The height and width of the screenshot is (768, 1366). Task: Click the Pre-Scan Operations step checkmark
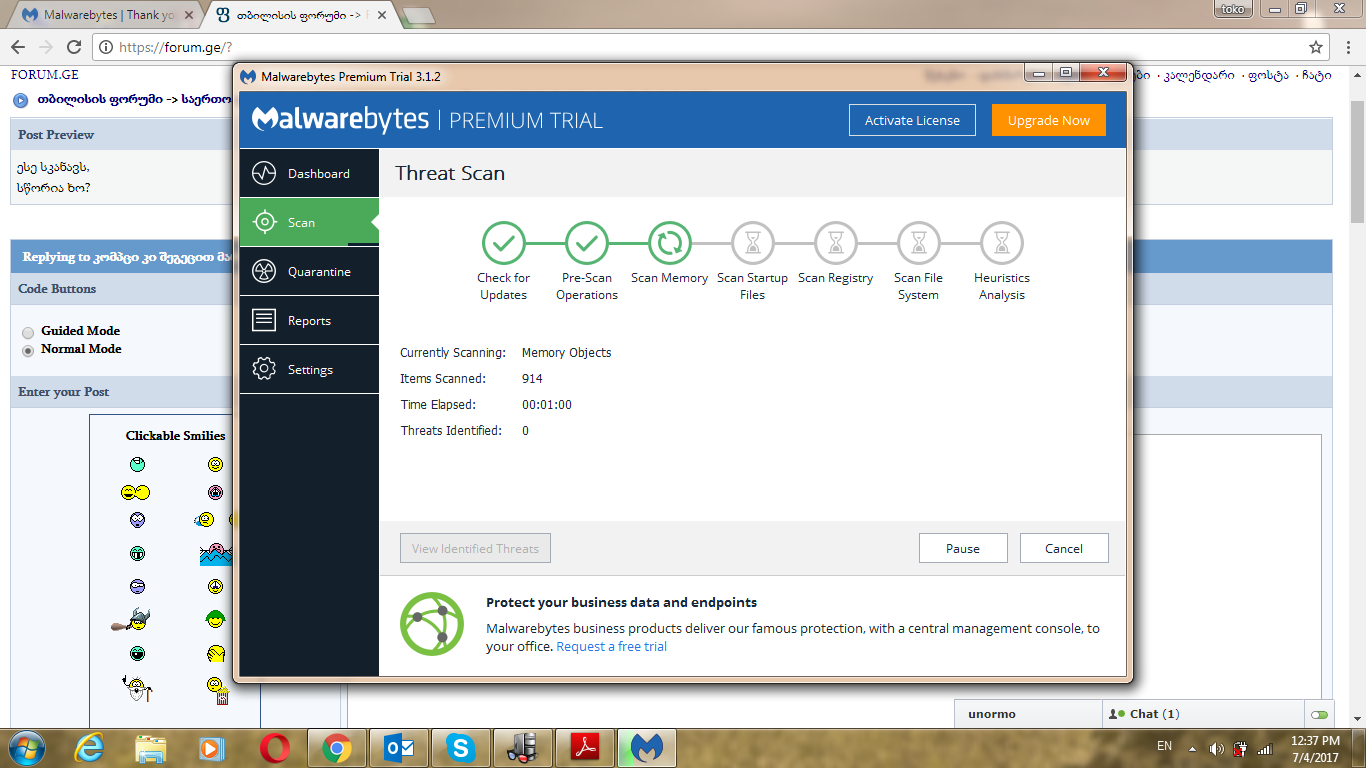point(586,243)
